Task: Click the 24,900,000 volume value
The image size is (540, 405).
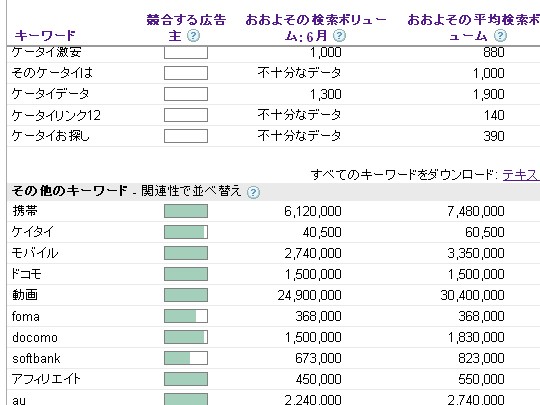Action: click(310, 295)
